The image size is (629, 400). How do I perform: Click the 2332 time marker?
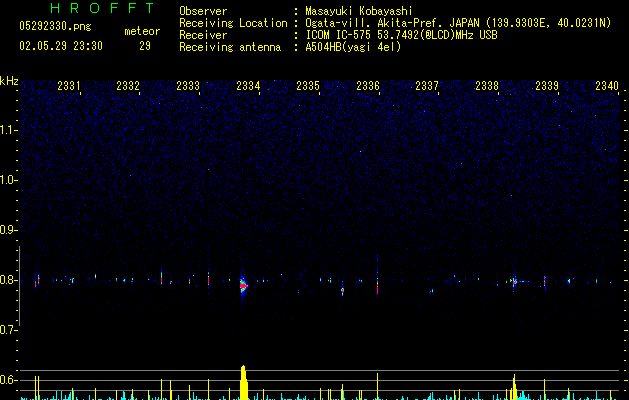point(128,86)
